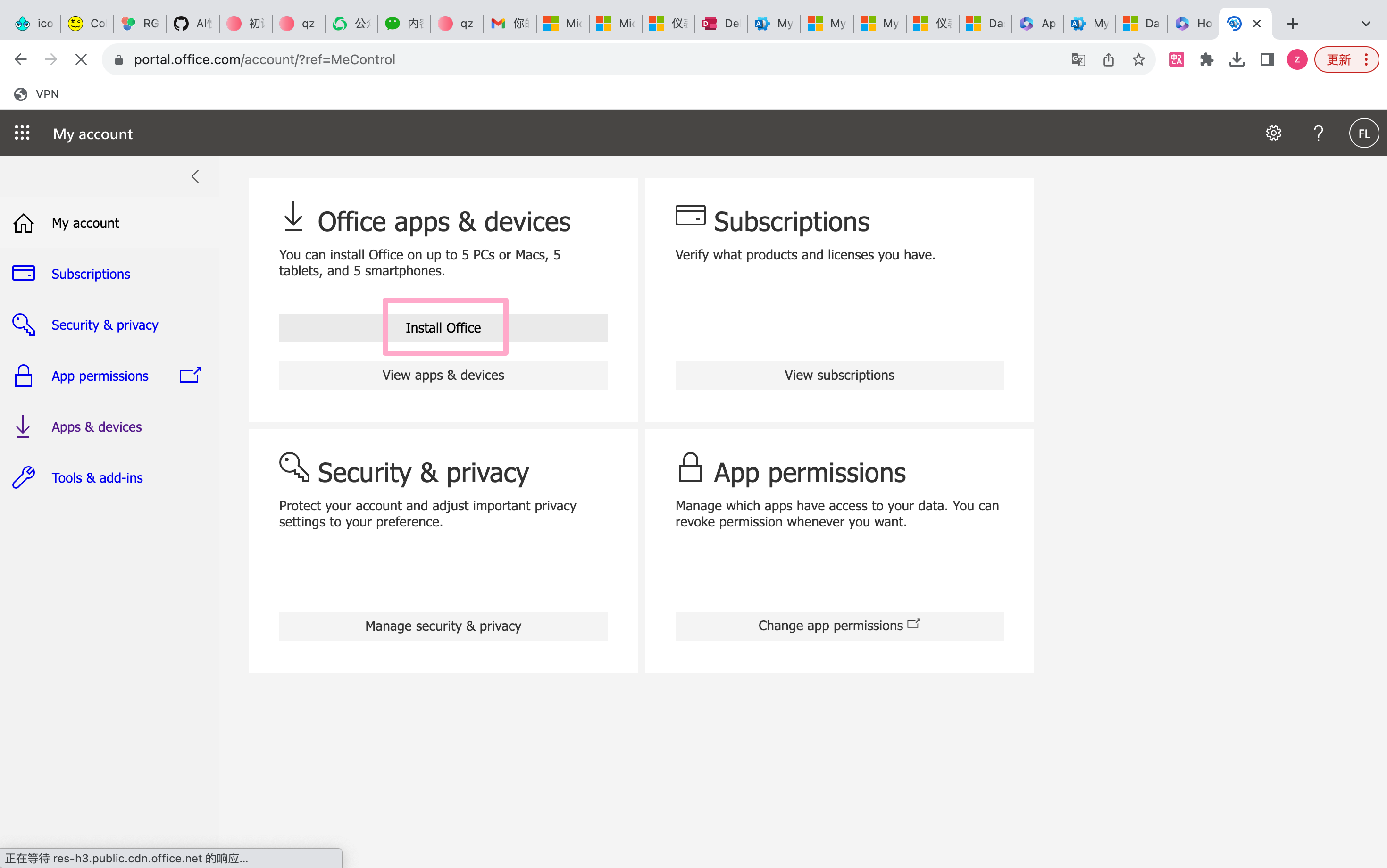This screenshot has width=1387, height=868.
Task: Click the Install Office button
Action: [443, 328]
